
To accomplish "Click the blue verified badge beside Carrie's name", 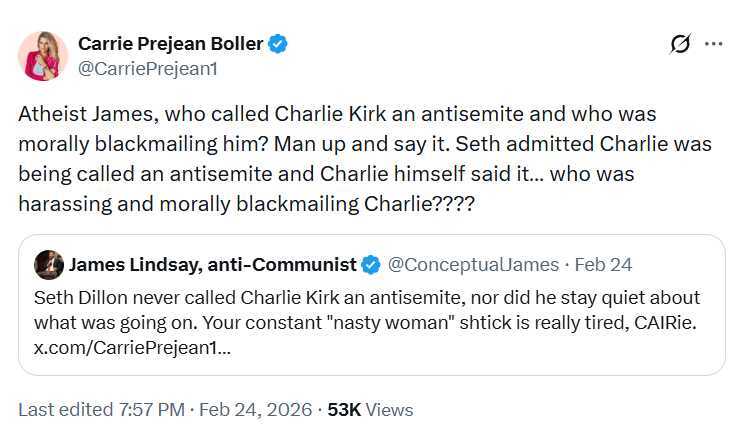I will 281,43.
